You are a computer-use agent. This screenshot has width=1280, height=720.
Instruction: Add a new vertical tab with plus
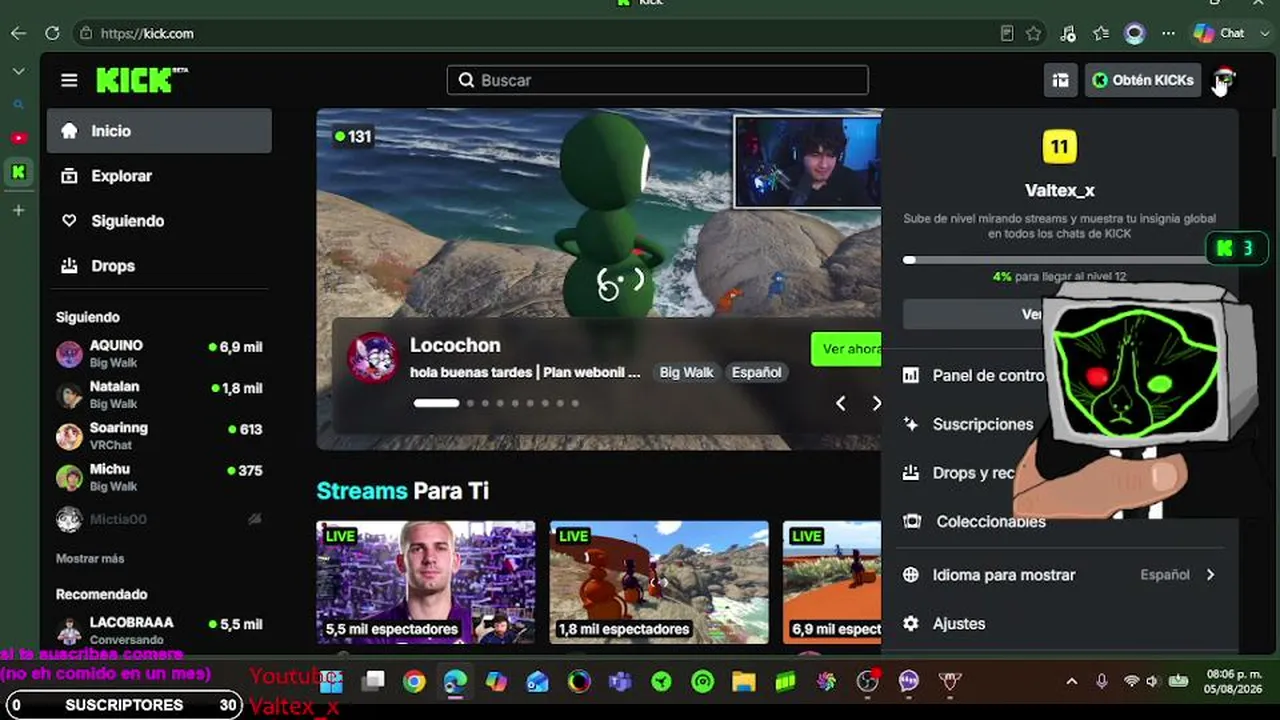[x=18, y=210]
